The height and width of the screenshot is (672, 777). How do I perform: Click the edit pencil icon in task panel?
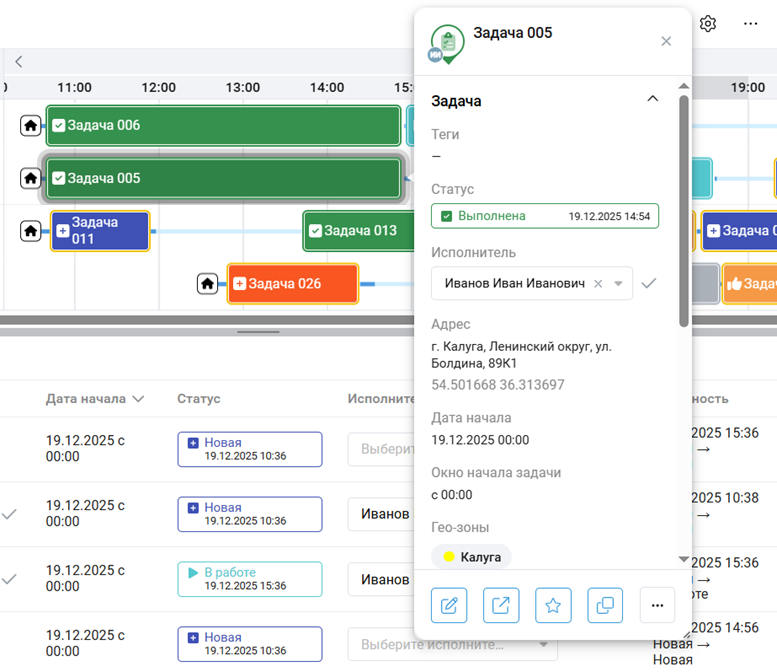point(449,605)
